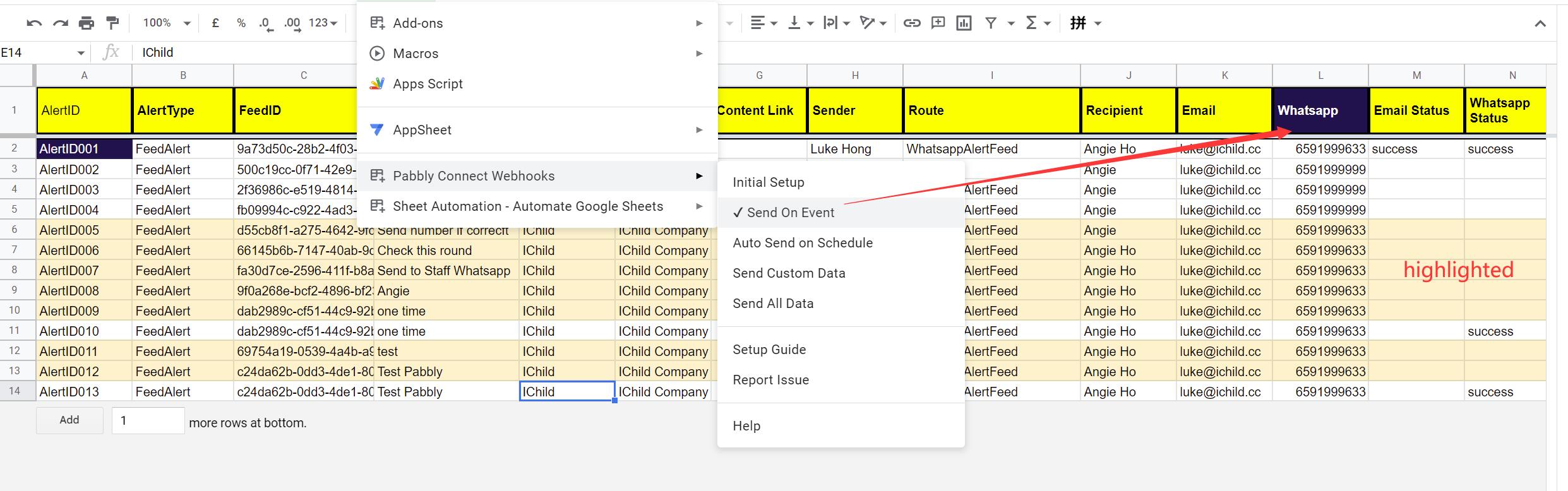
Task: Open the AppSheet submenu
Action: (537, 130)
